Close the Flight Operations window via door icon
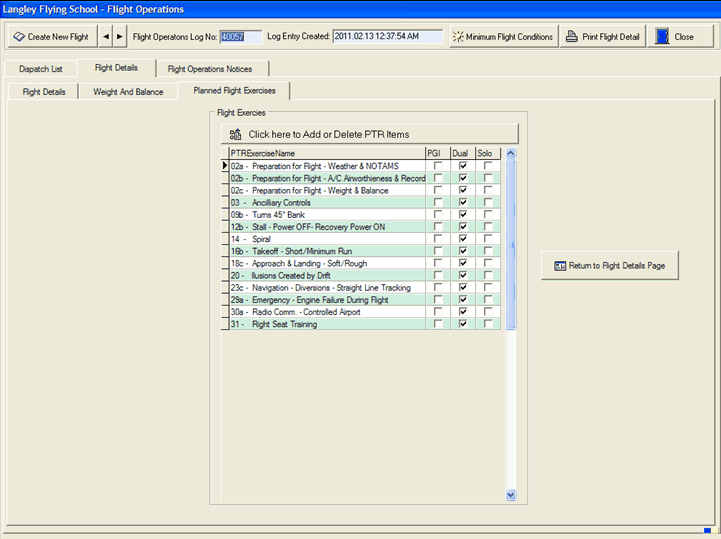 (x=675, y=37)
